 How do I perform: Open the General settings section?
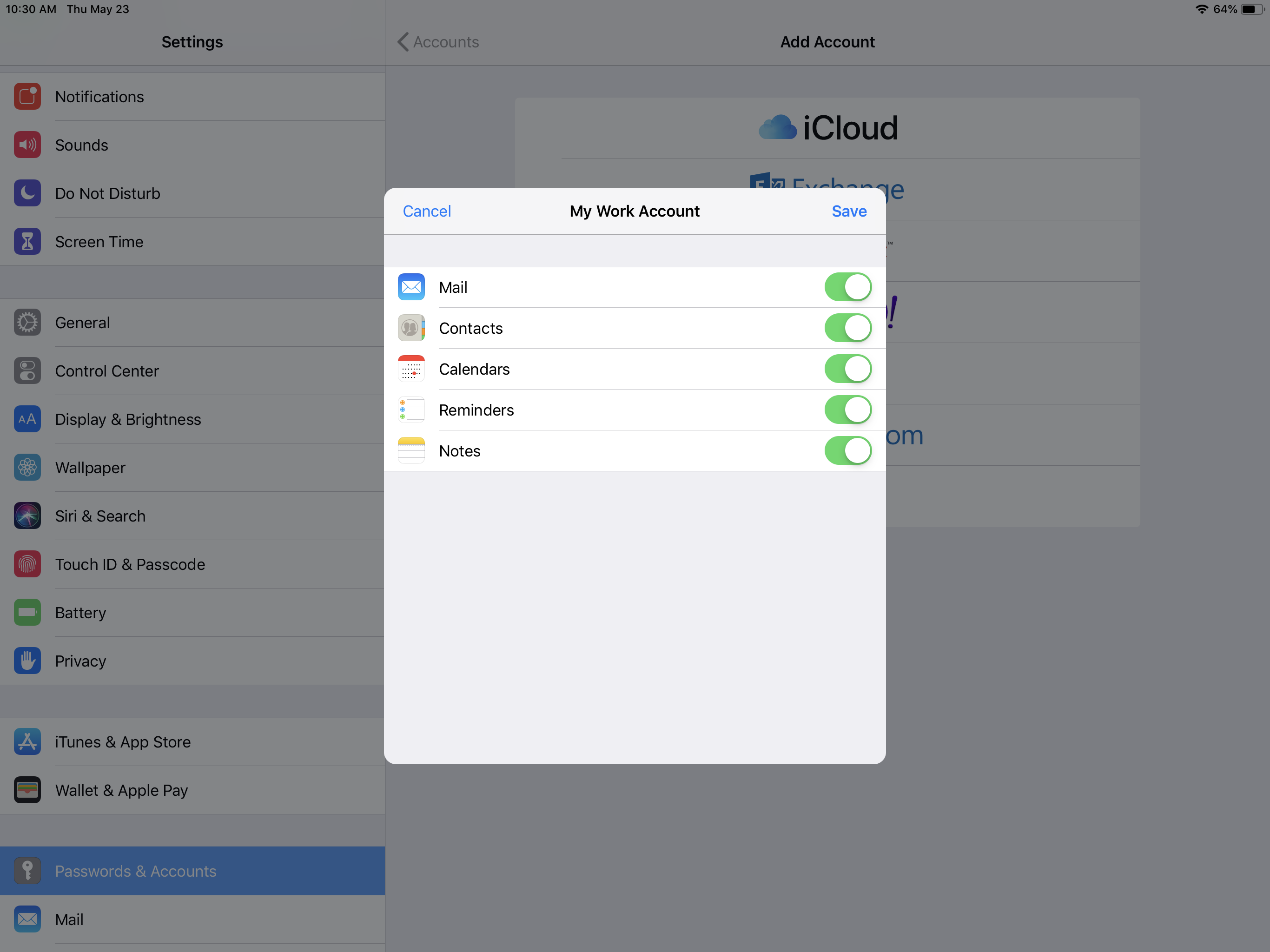[82, 323]
